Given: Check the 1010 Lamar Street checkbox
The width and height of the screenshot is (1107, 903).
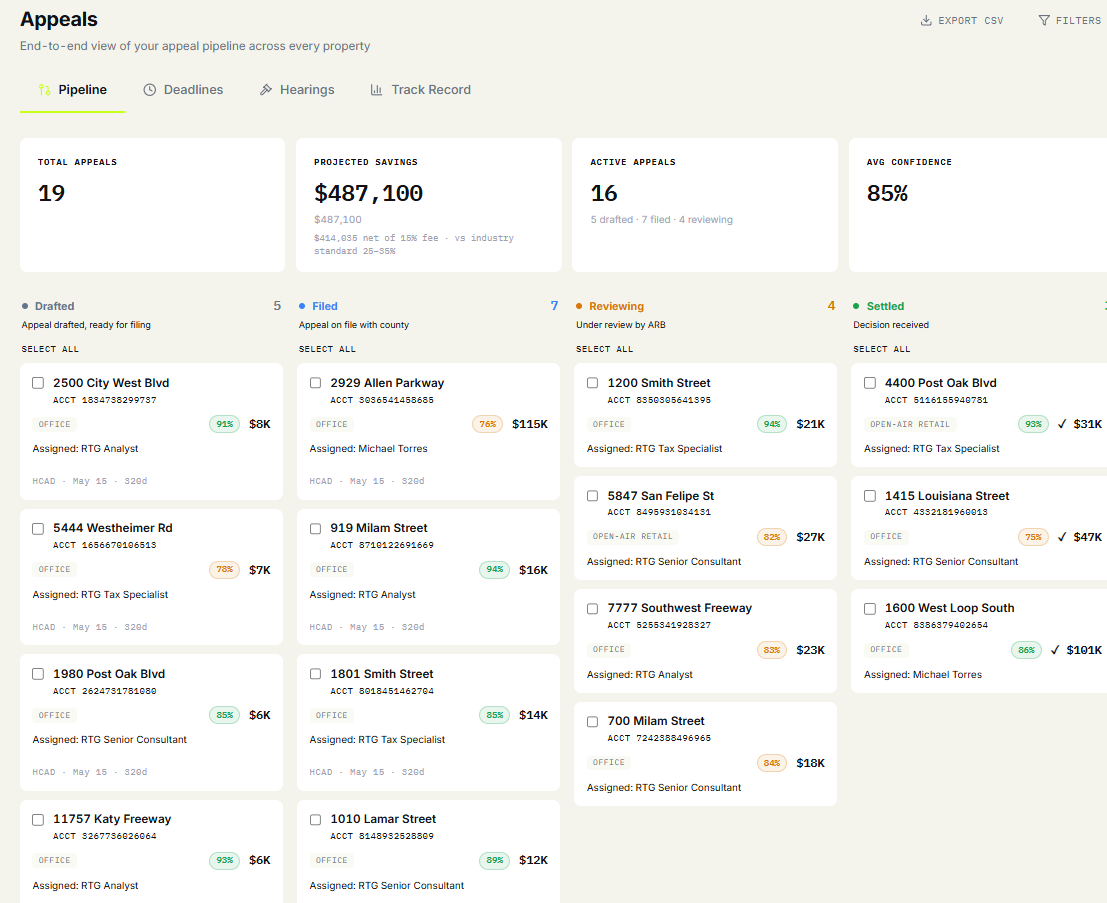Looking at the screenshot, I should (316, 820).
